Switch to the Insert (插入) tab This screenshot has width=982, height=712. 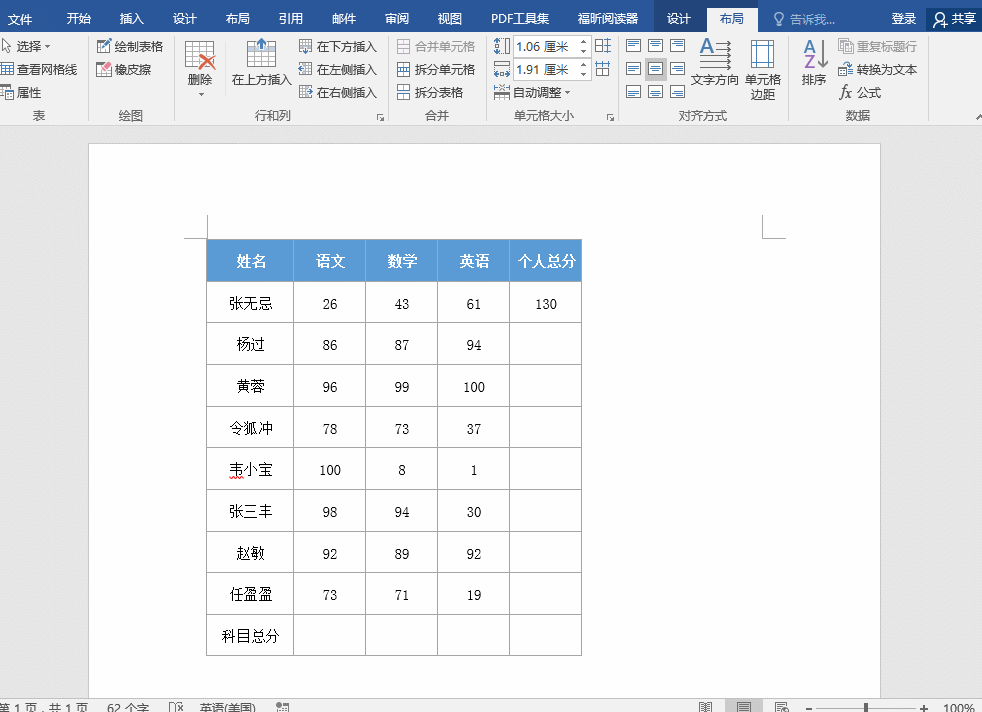point(131,19)
